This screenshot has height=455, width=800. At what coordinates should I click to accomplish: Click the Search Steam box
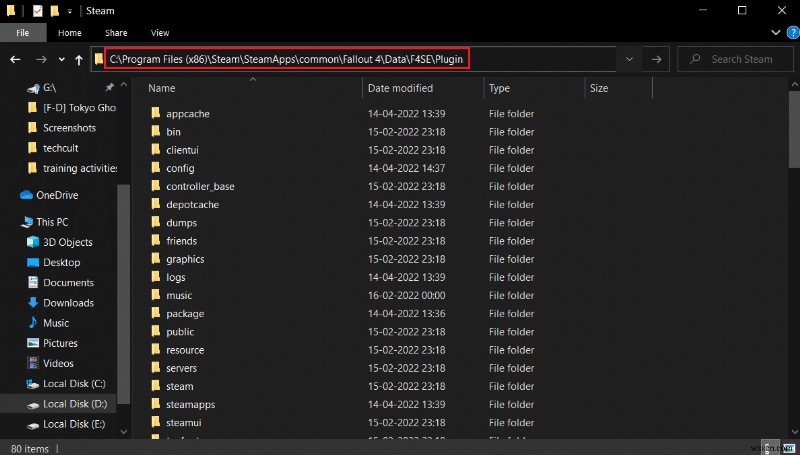pos(733,59)
